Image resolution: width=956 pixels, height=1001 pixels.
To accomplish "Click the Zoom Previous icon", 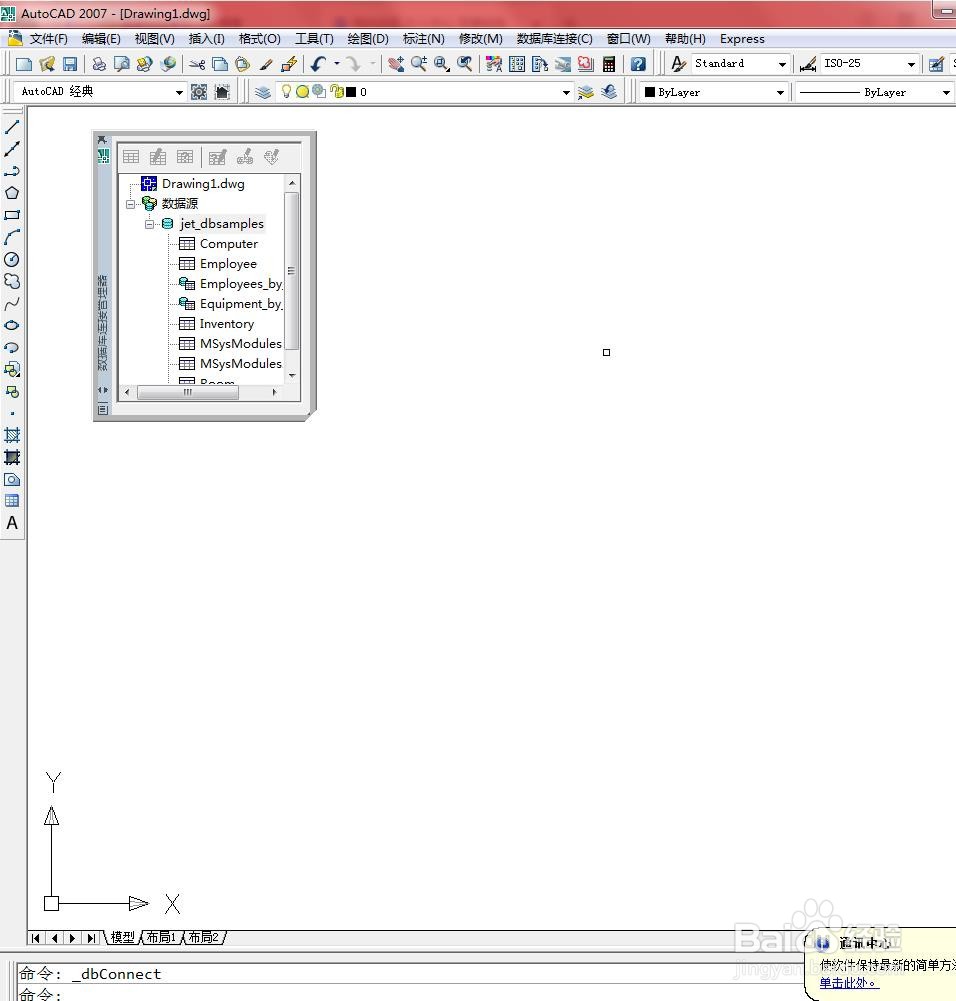I will pyautogui.click(x=465, y=64).
